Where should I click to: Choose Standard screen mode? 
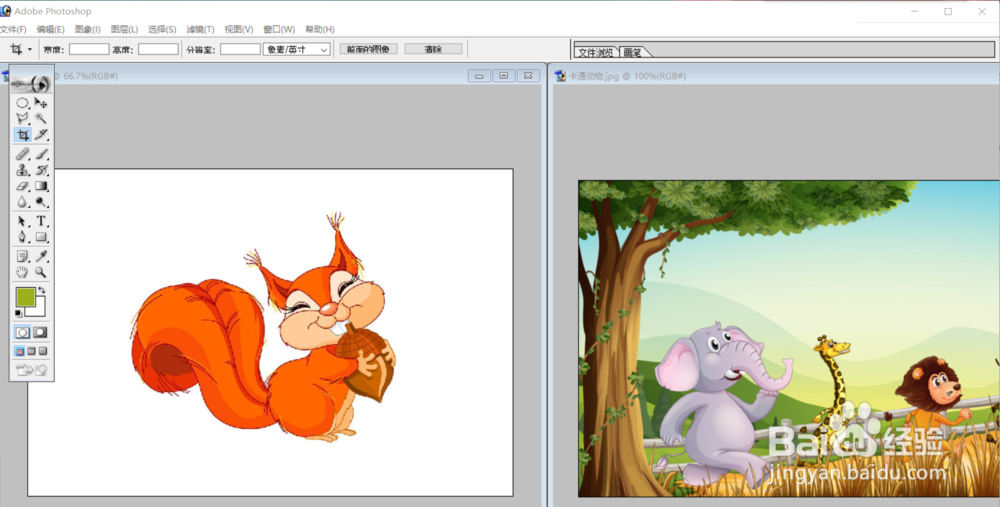point(20,351)
